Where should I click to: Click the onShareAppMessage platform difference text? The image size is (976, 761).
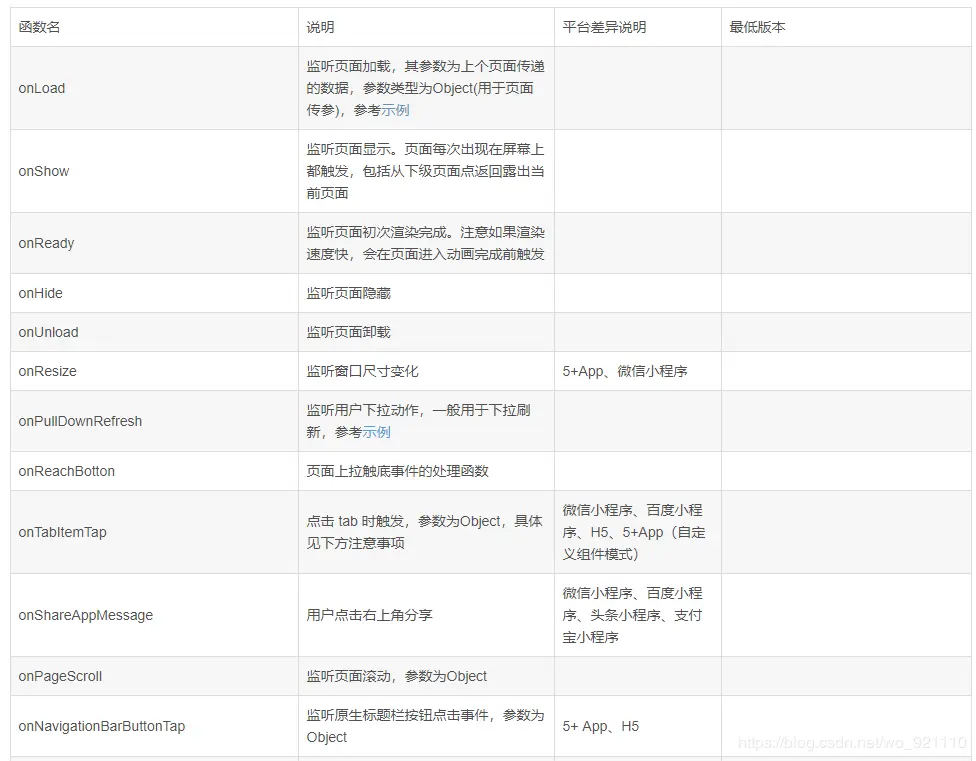click(632, 615)
